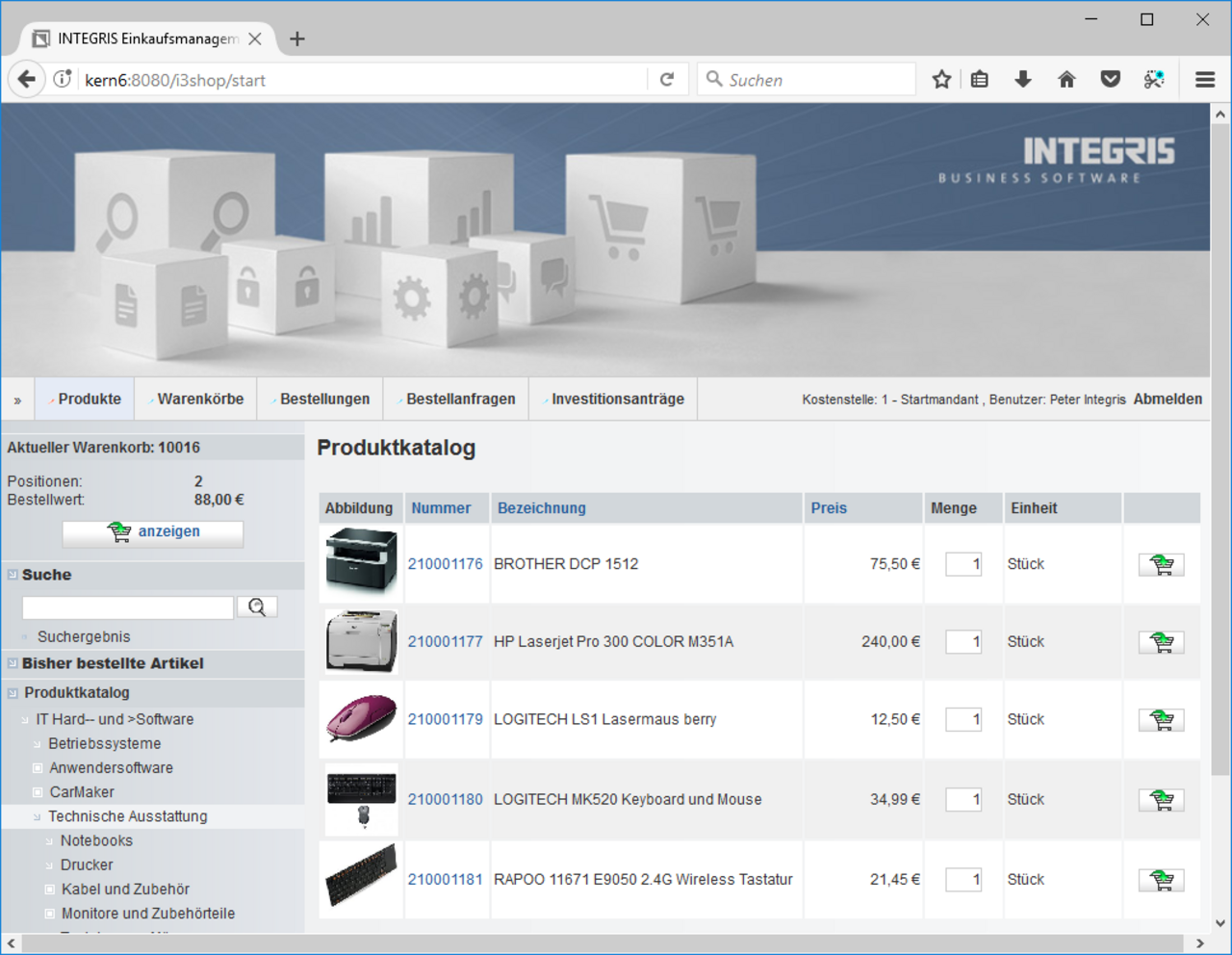Focus Menge field for RAPOO 11671
This screenshot has width=1232, height=955.
click(962, 879)
